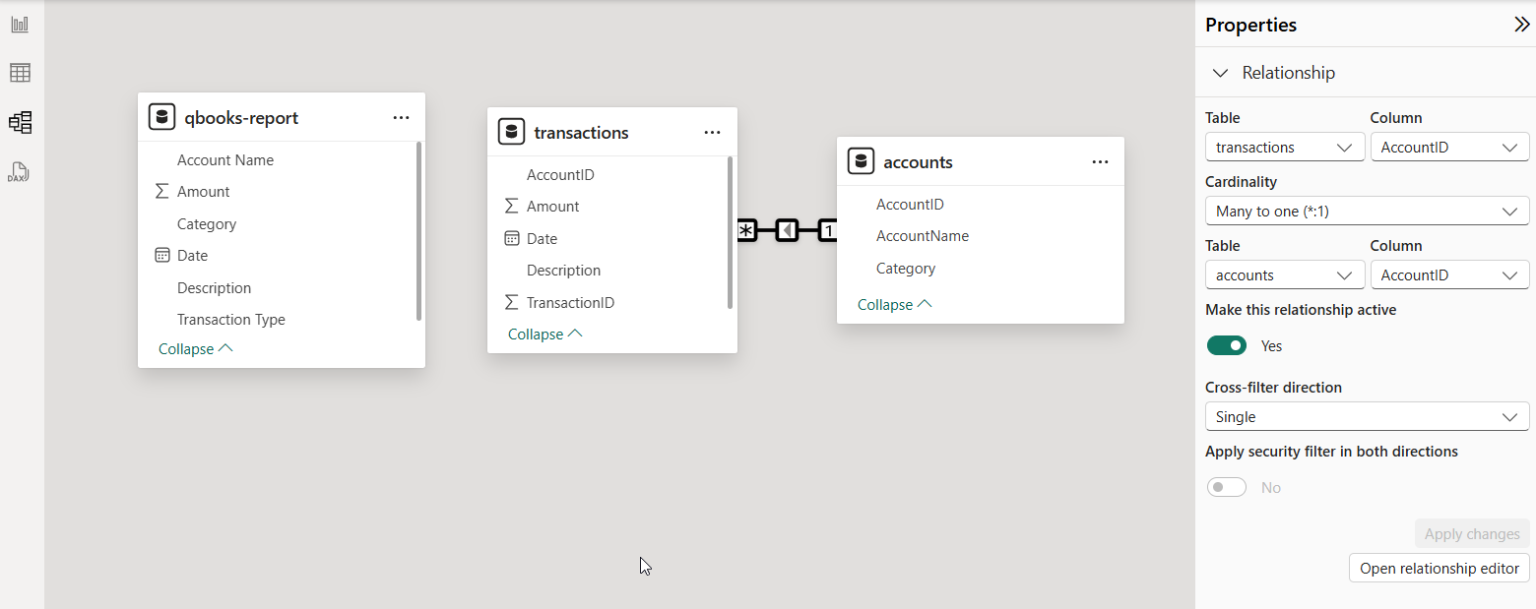
Task: Click the sigma icon beside transactions Amount field
Action: [x=510, y=206]
